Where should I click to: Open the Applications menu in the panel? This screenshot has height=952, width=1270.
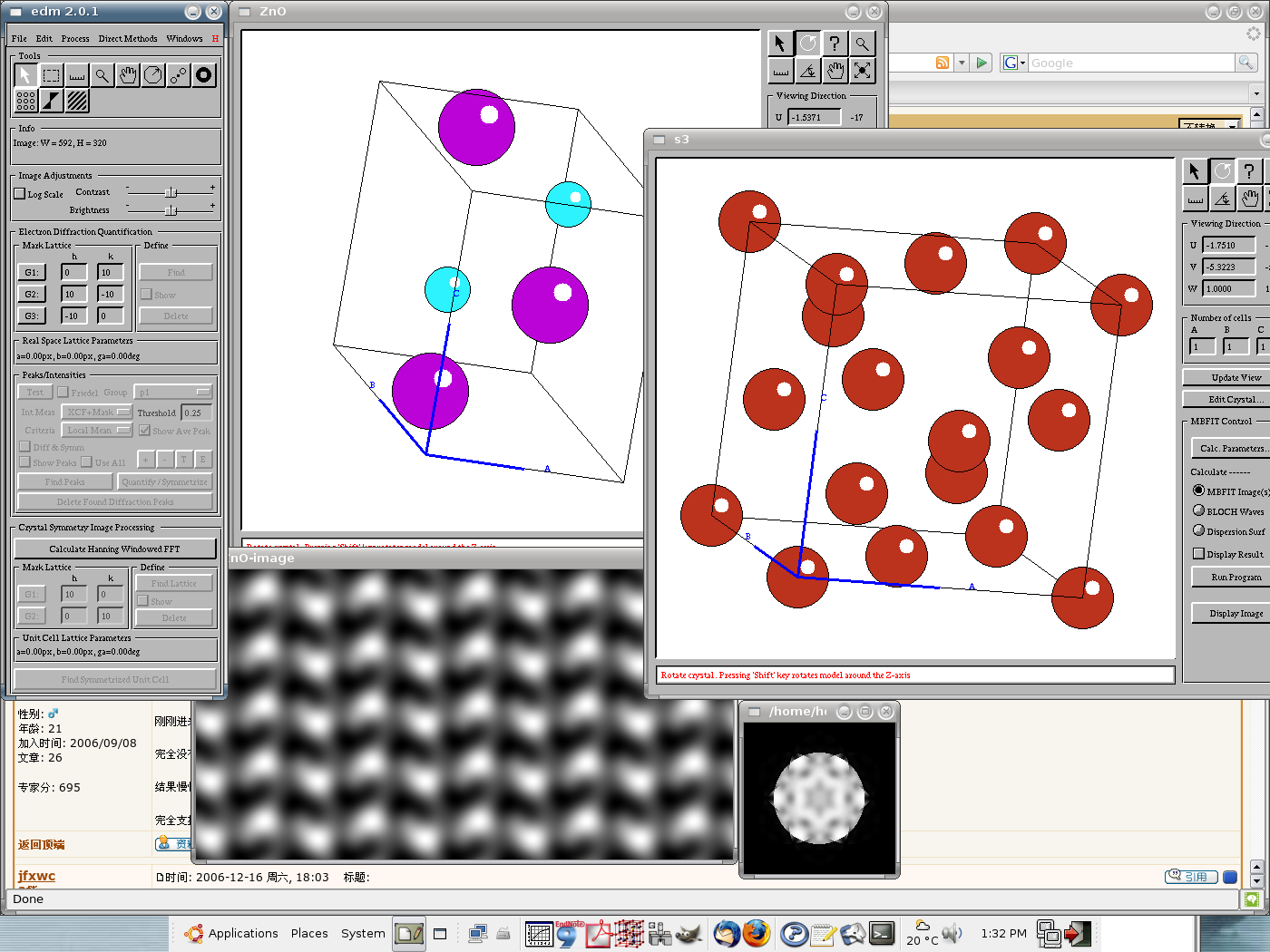pos(231,933)
